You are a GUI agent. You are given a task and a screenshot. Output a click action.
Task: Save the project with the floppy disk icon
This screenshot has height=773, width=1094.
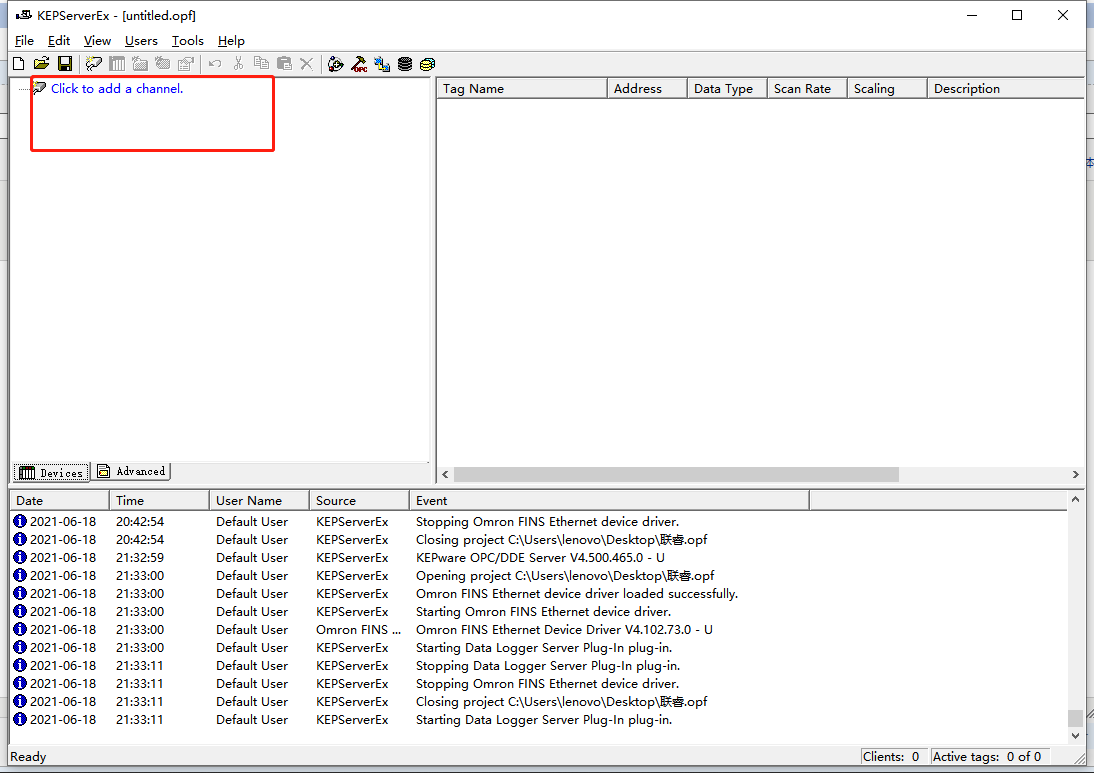[x=65, y=64]
